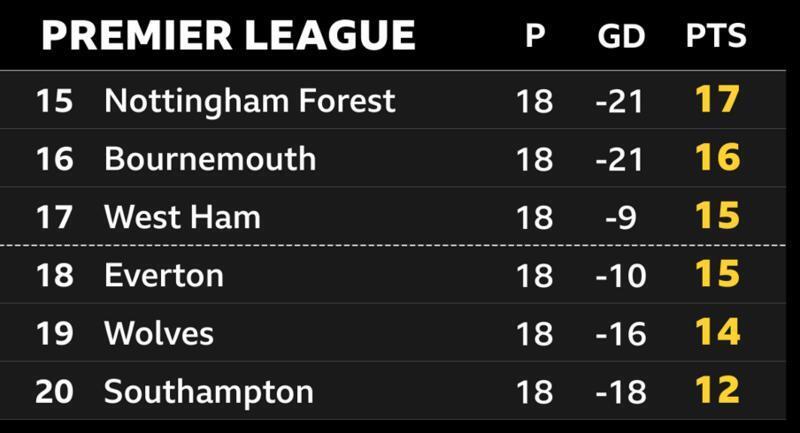
Task: Click Wolves' 14 points value
Action: [716, 332]
